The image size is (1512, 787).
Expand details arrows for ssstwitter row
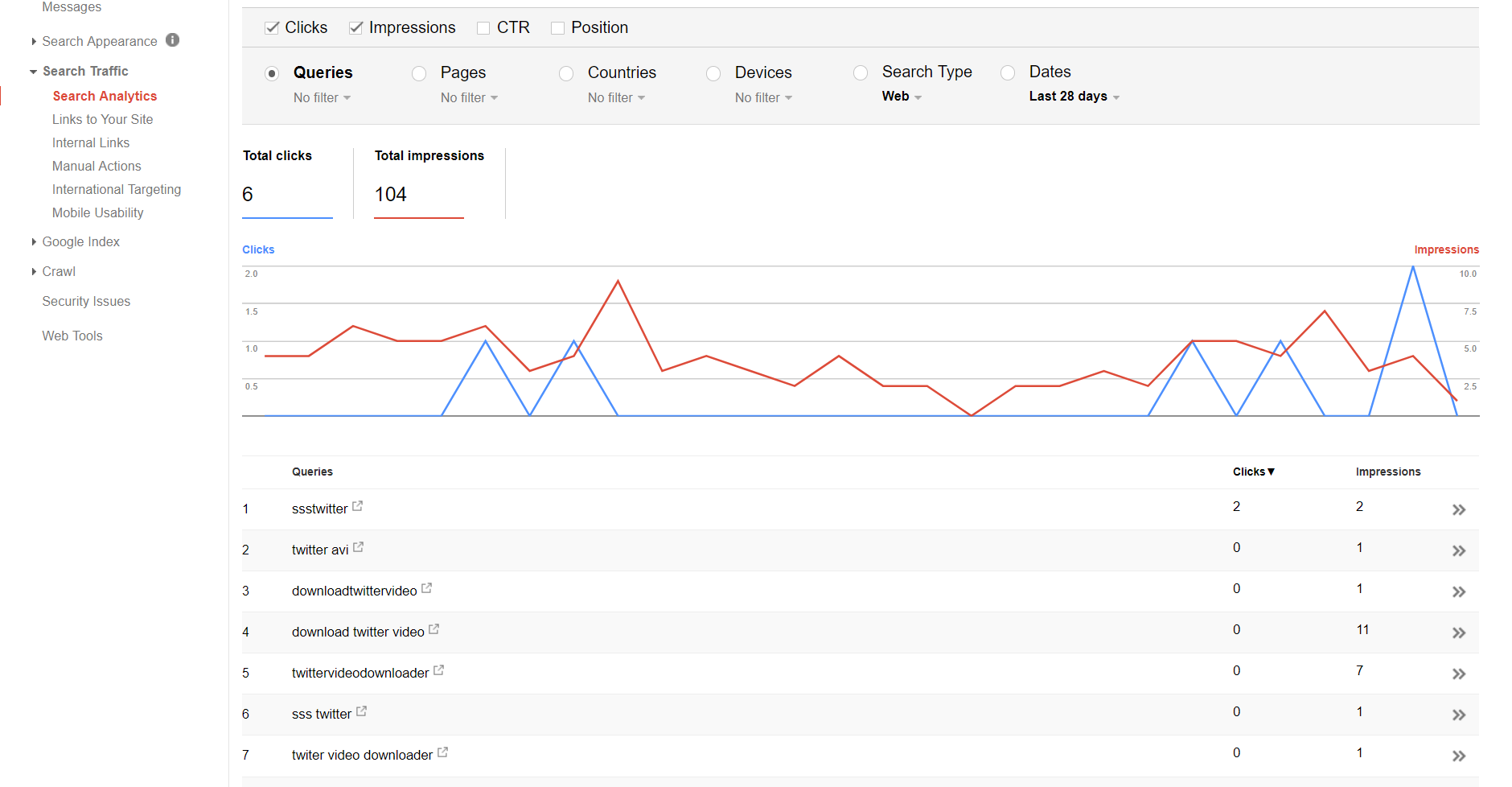pos(1459,510)
